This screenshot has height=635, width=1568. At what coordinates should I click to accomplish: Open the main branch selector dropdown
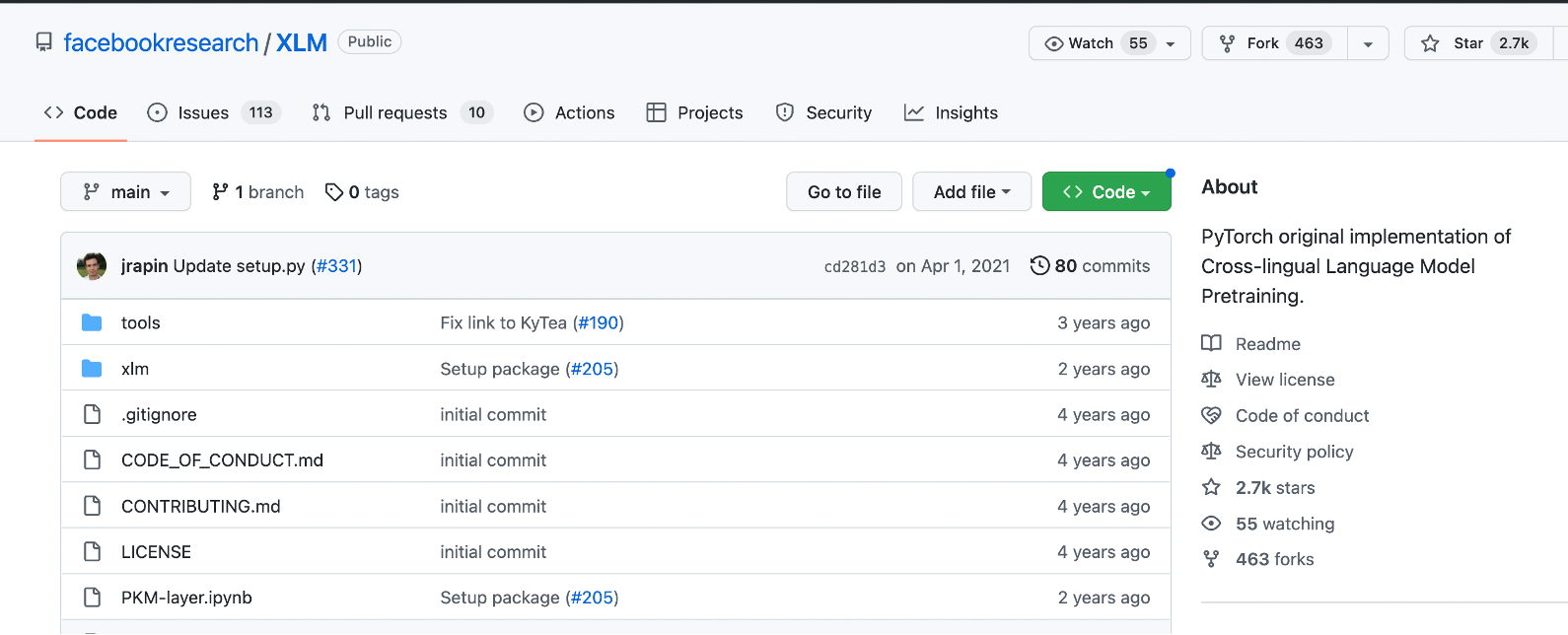click(x=125, y=191)
